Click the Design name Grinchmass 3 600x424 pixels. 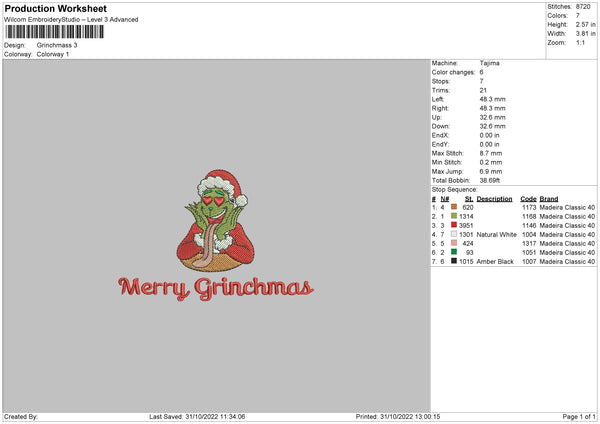pyautogui.click(x=57, y=45)
